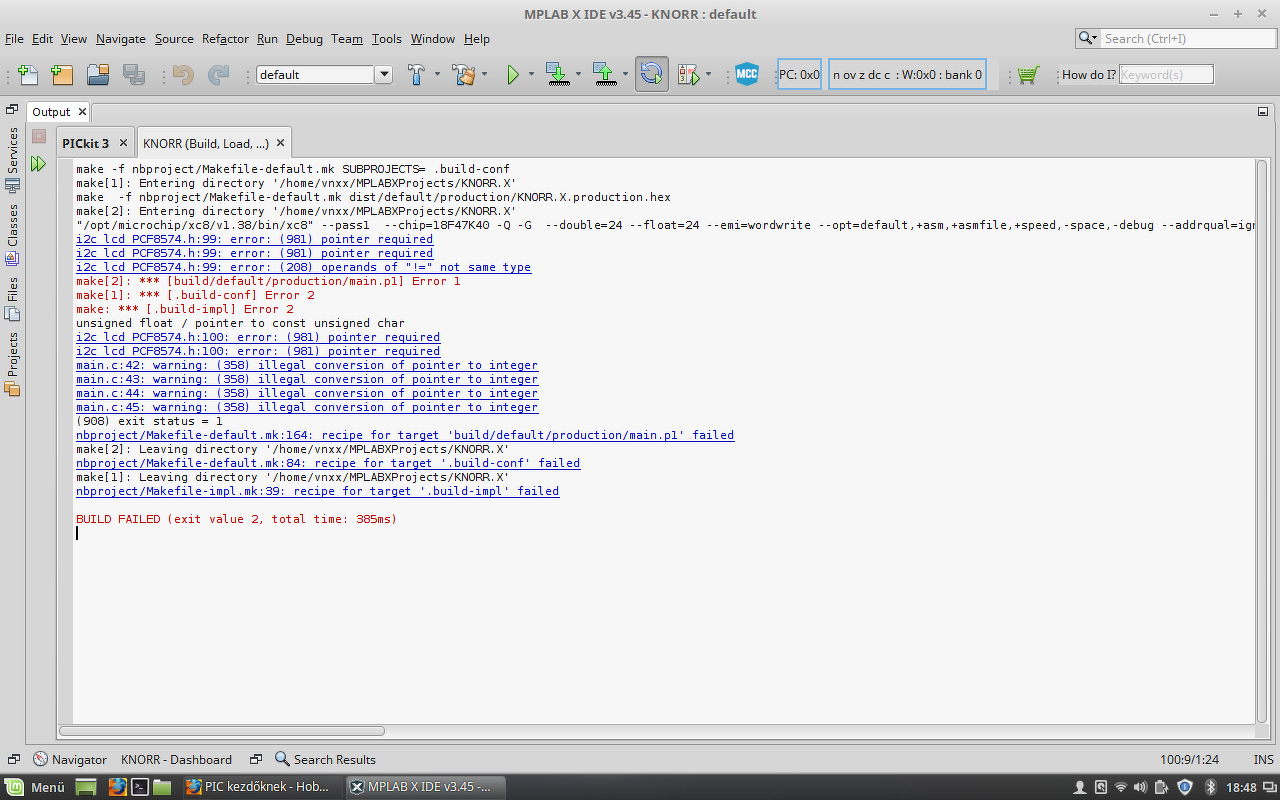Open the Navigate menu

121,39
